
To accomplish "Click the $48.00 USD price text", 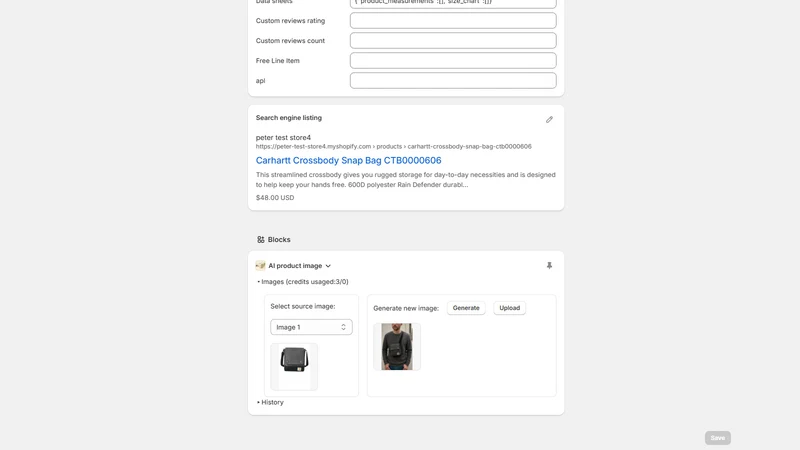I will tap(275, 197).
